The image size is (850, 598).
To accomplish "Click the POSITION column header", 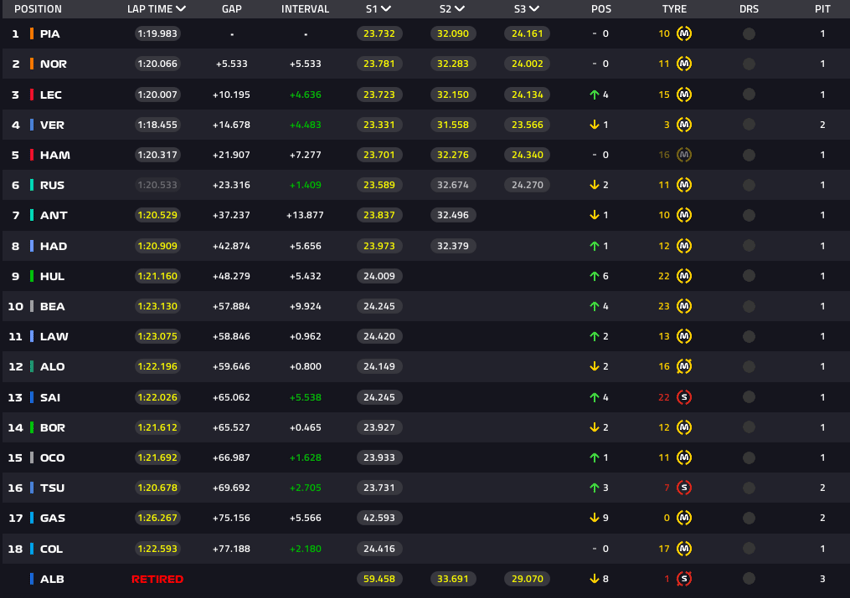I will tap(38, 9).
